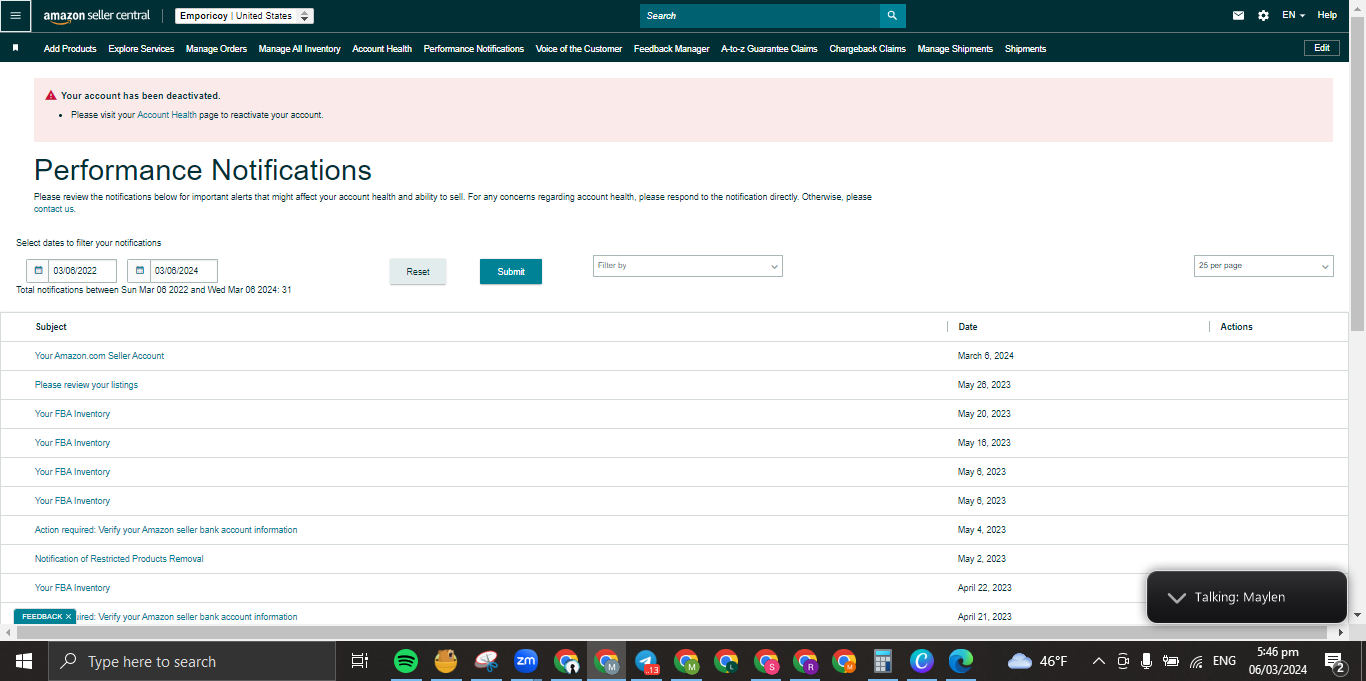
Task: Close the Feedback tab
Action: coord(69,617)
